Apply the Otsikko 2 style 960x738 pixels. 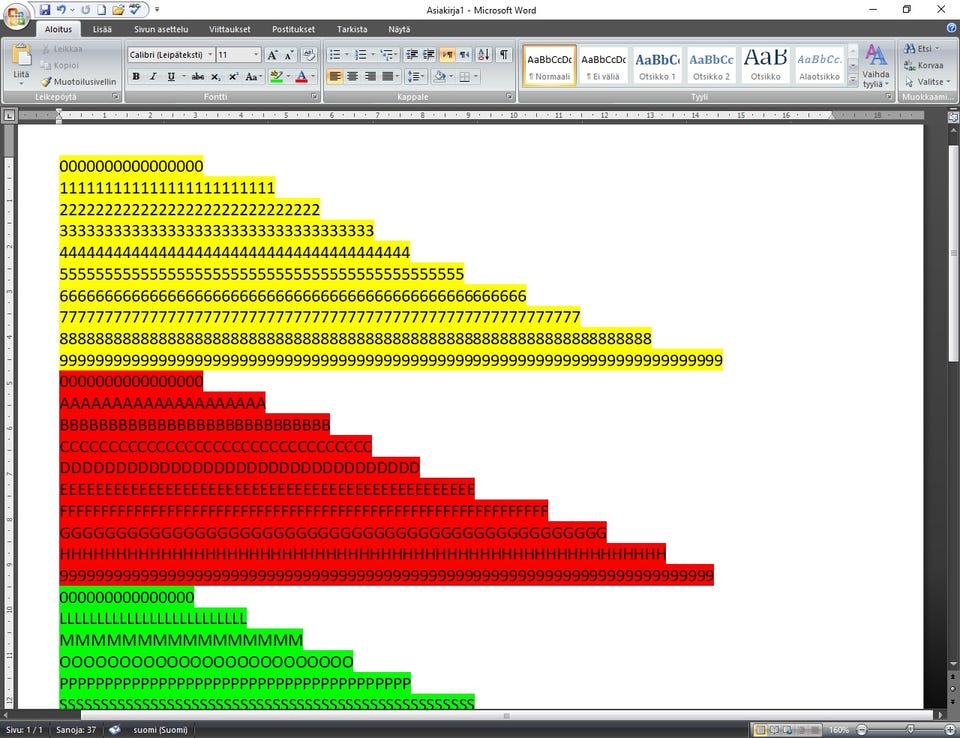tap(711, 65)
